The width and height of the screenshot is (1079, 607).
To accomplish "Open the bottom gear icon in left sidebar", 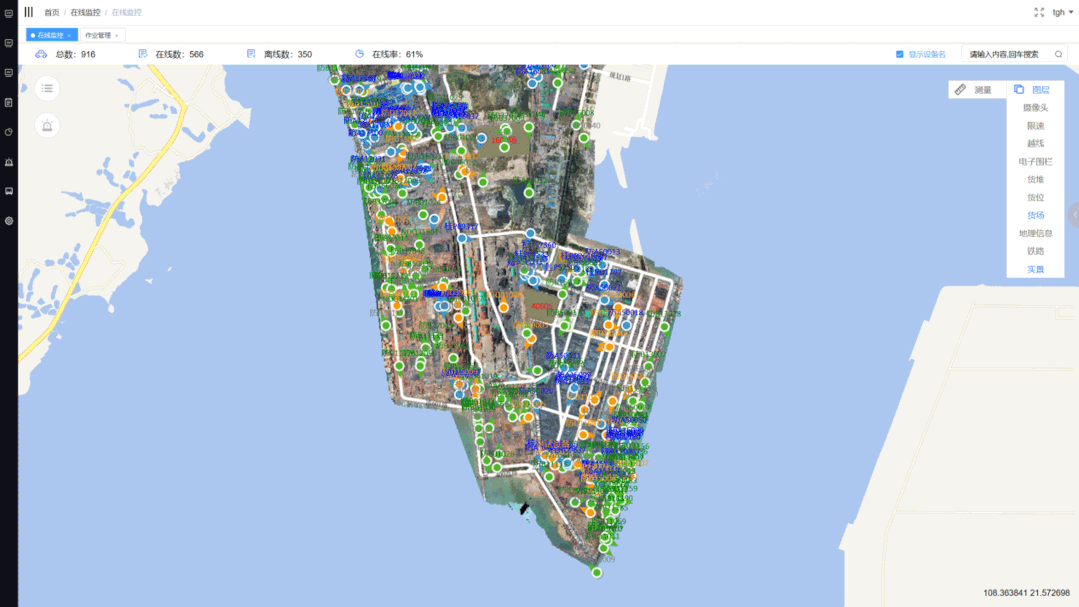I will pyautogui.click(x=9, y=221).
